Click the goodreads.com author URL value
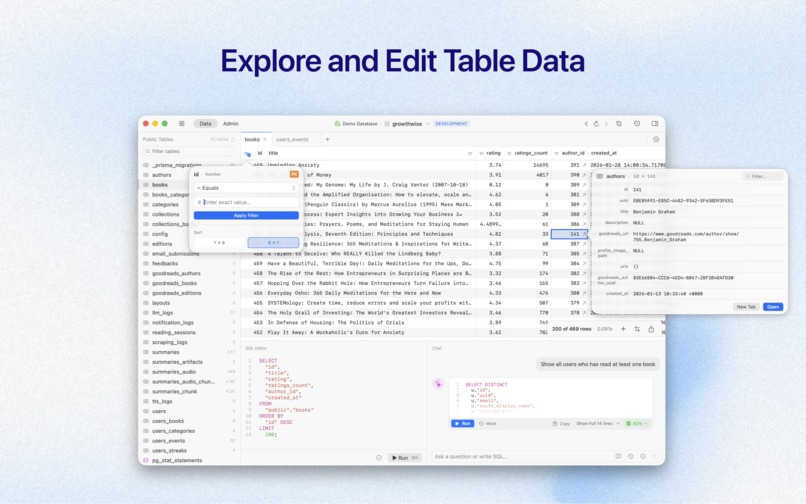The image size is (806, 504). [686, 237]
